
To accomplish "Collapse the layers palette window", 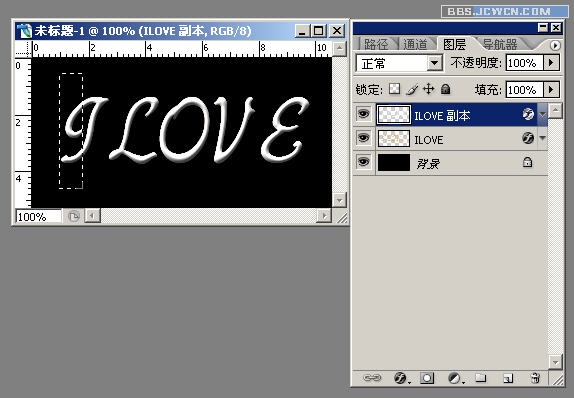I will [x=543, y=27].
